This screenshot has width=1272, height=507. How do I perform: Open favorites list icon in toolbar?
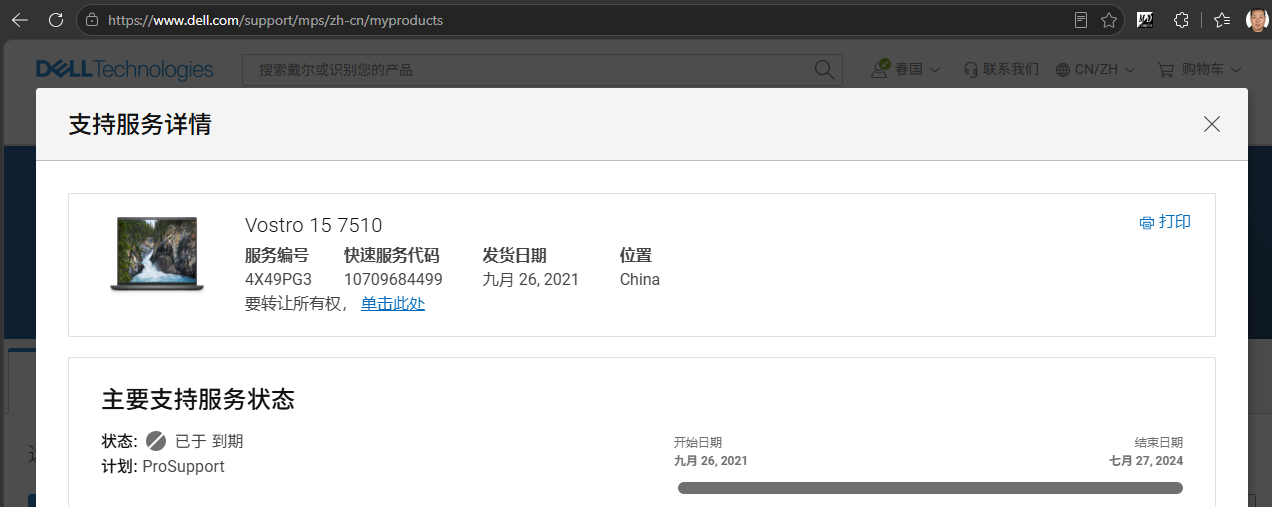pos(1222,20)
